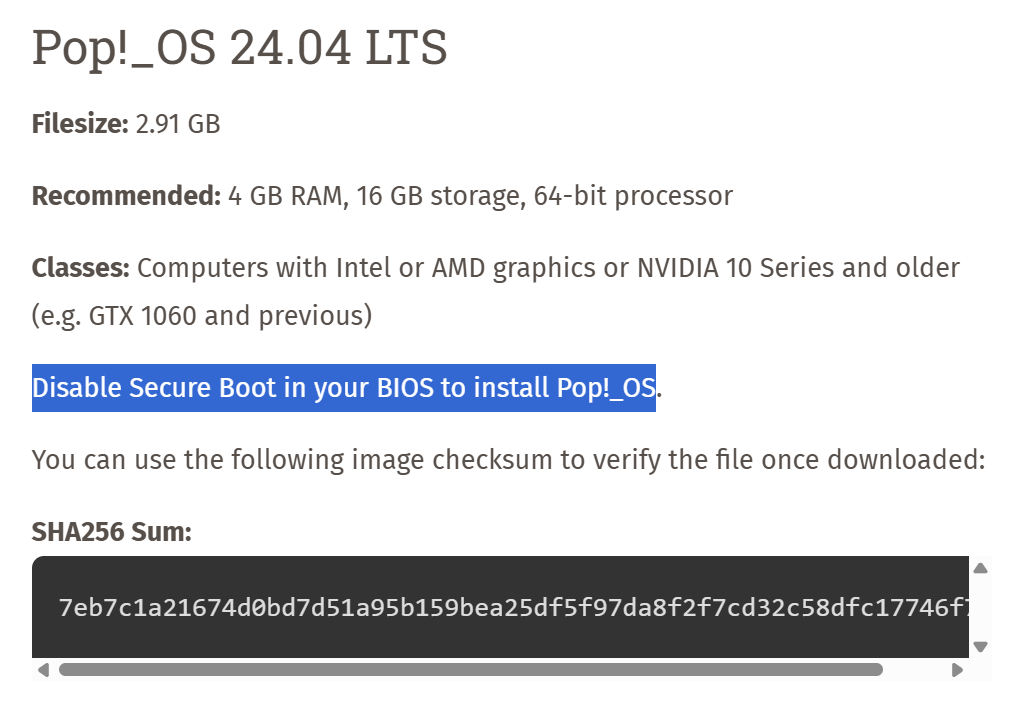Image resolution: width=1025 pixels, height=716 pixels.
Task: Click the Pop!_OS 24.04 LTS heading
Action: (x=239, y=48)
